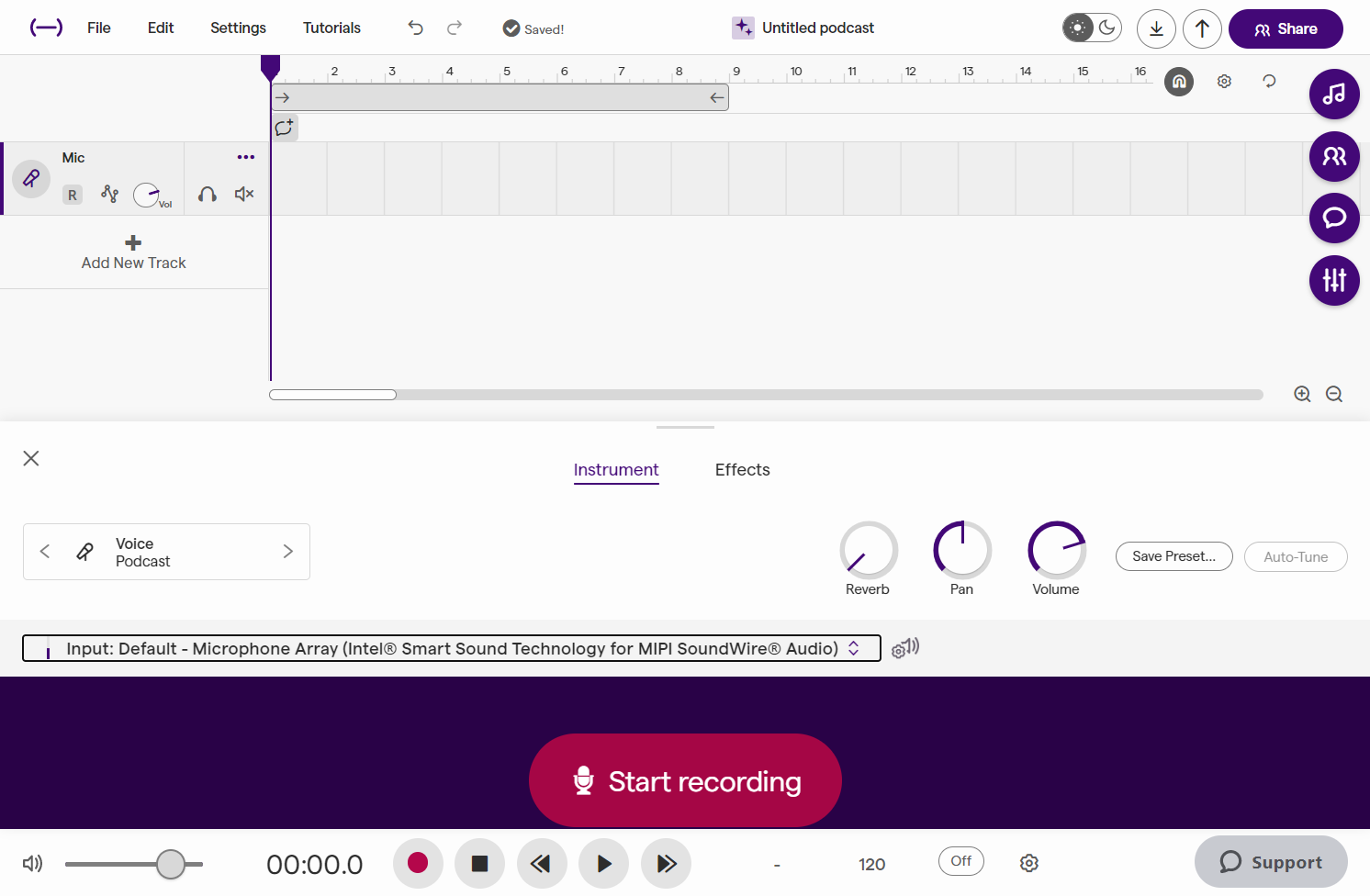
Task: Click the master volume slider handle
Action: (x=171, y=864)
